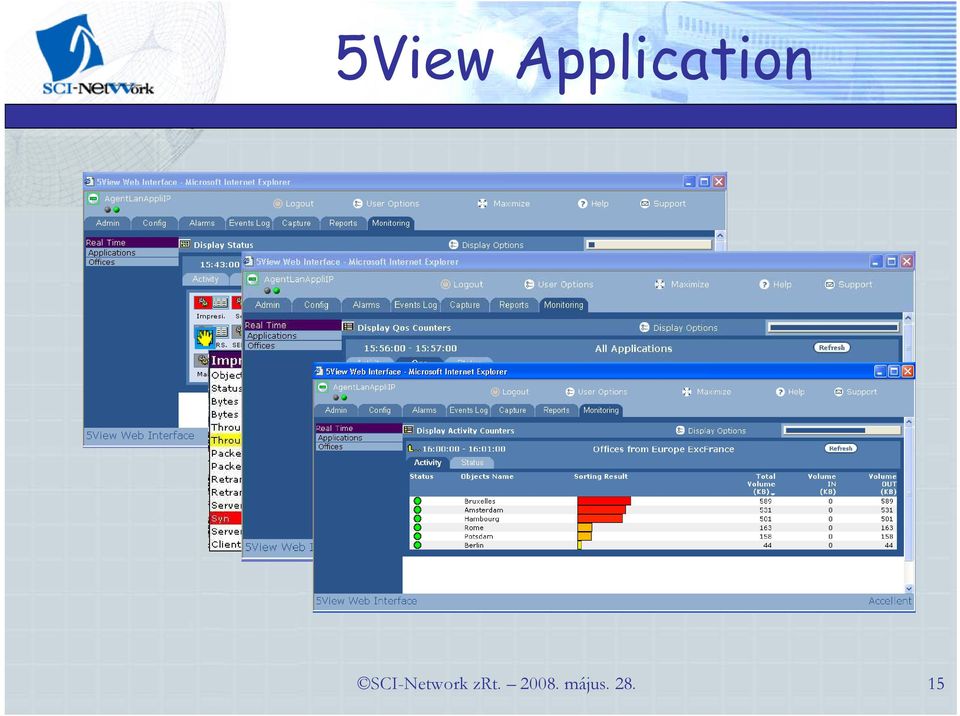Sort by the Volume IN (KB) column

822,484
